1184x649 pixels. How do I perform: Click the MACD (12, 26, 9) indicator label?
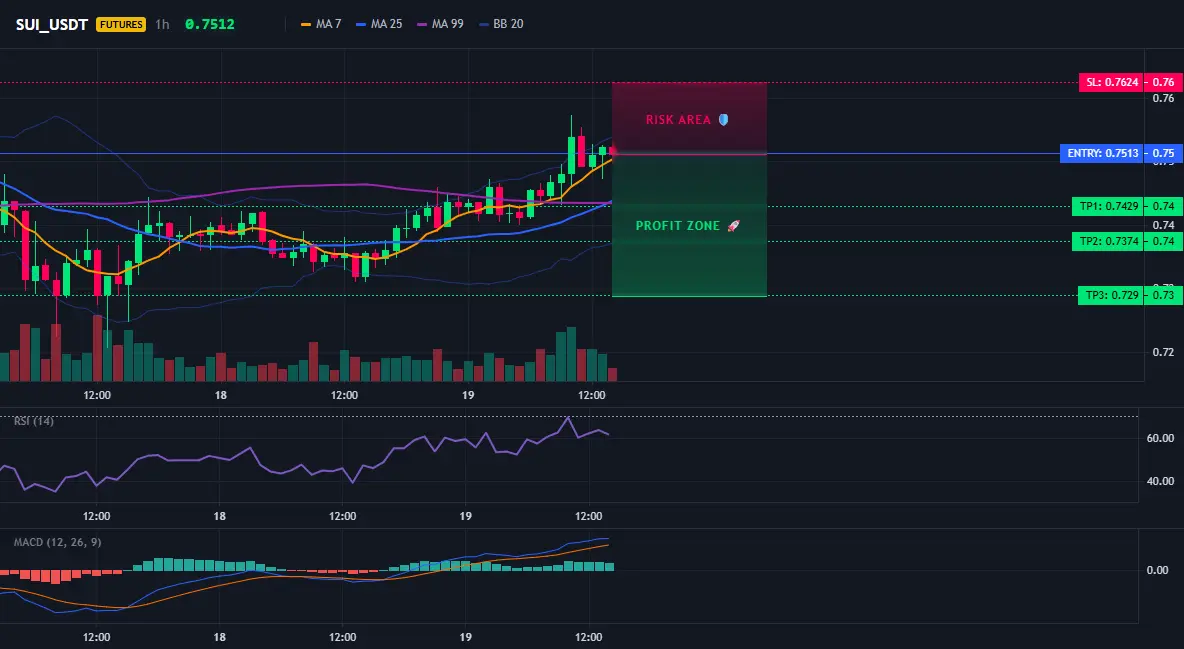point(57,542)
